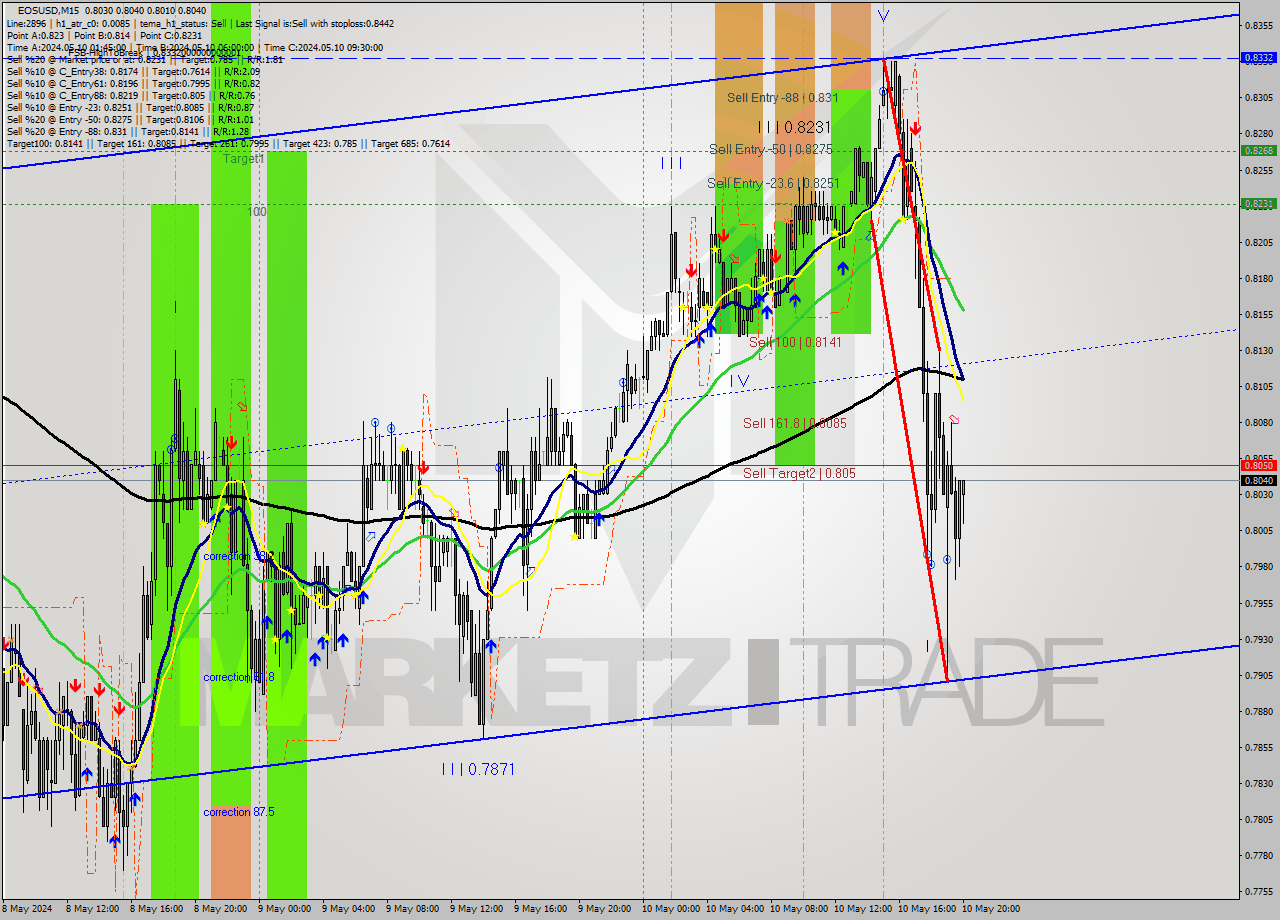Click the '9 May 00:00' time label
The width and height of the screenshot is (1280, 920).
coord(284,909)
